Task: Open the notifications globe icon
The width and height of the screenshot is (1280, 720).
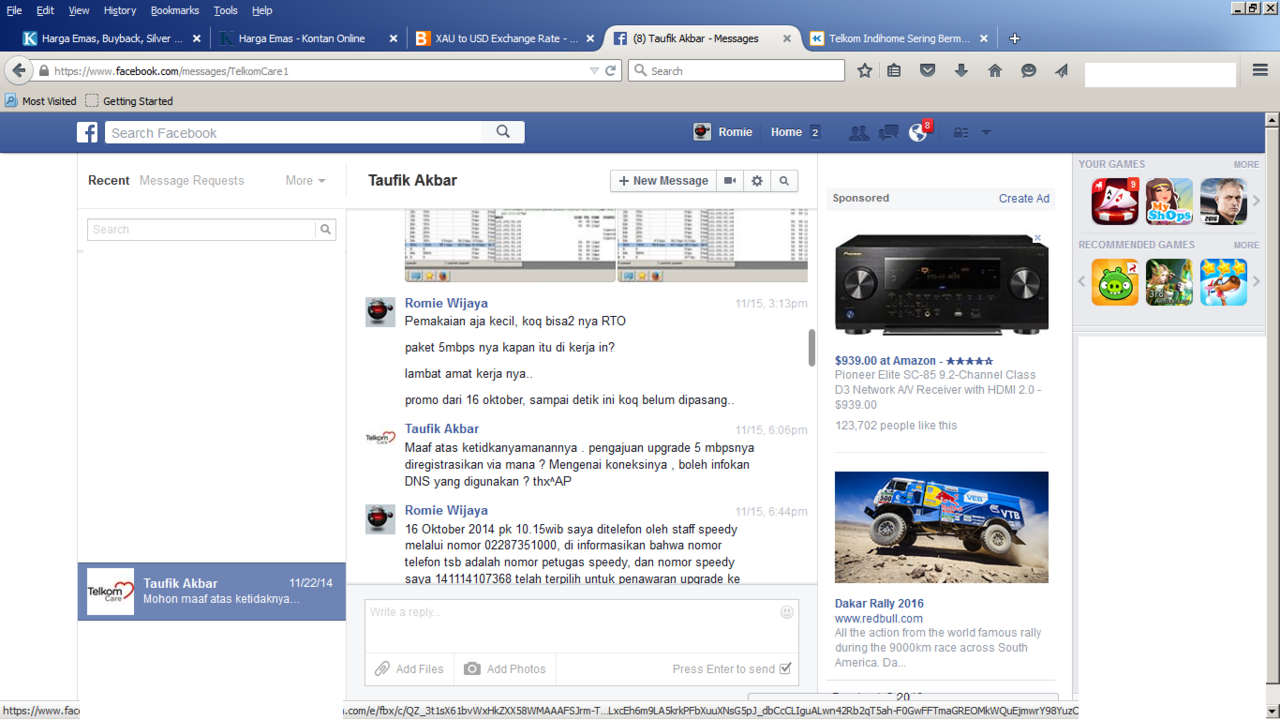Action: point(918,132)
